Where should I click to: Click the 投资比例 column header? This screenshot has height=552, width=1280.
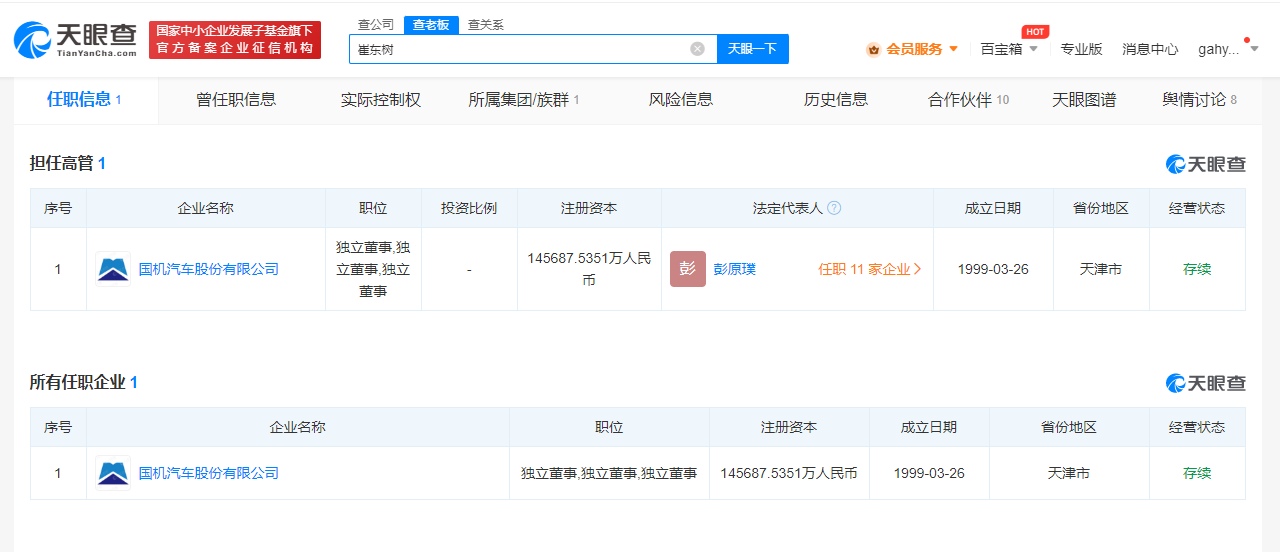coord(469,208)
